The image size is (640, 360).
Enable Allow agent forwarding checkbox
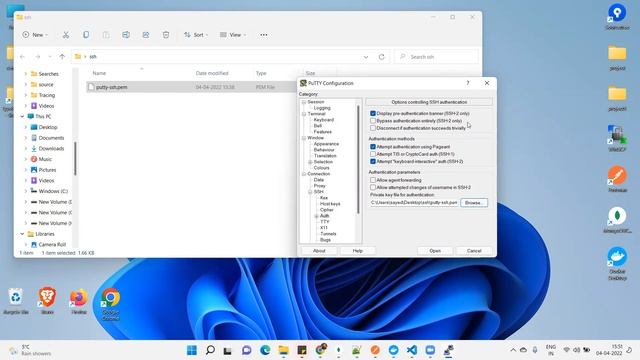click(x=373, y=180)
